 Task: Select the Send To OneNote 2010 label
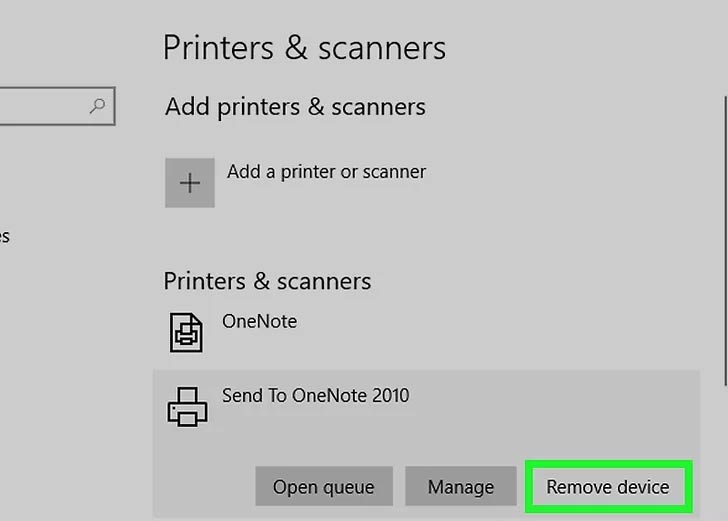click(315, 396)
